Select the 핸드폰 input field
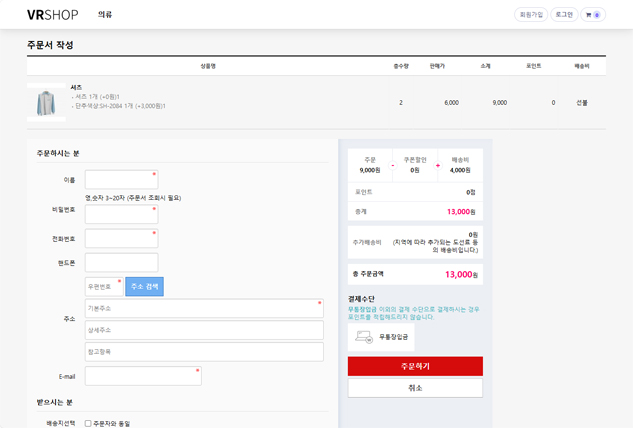 pos(121,262)
